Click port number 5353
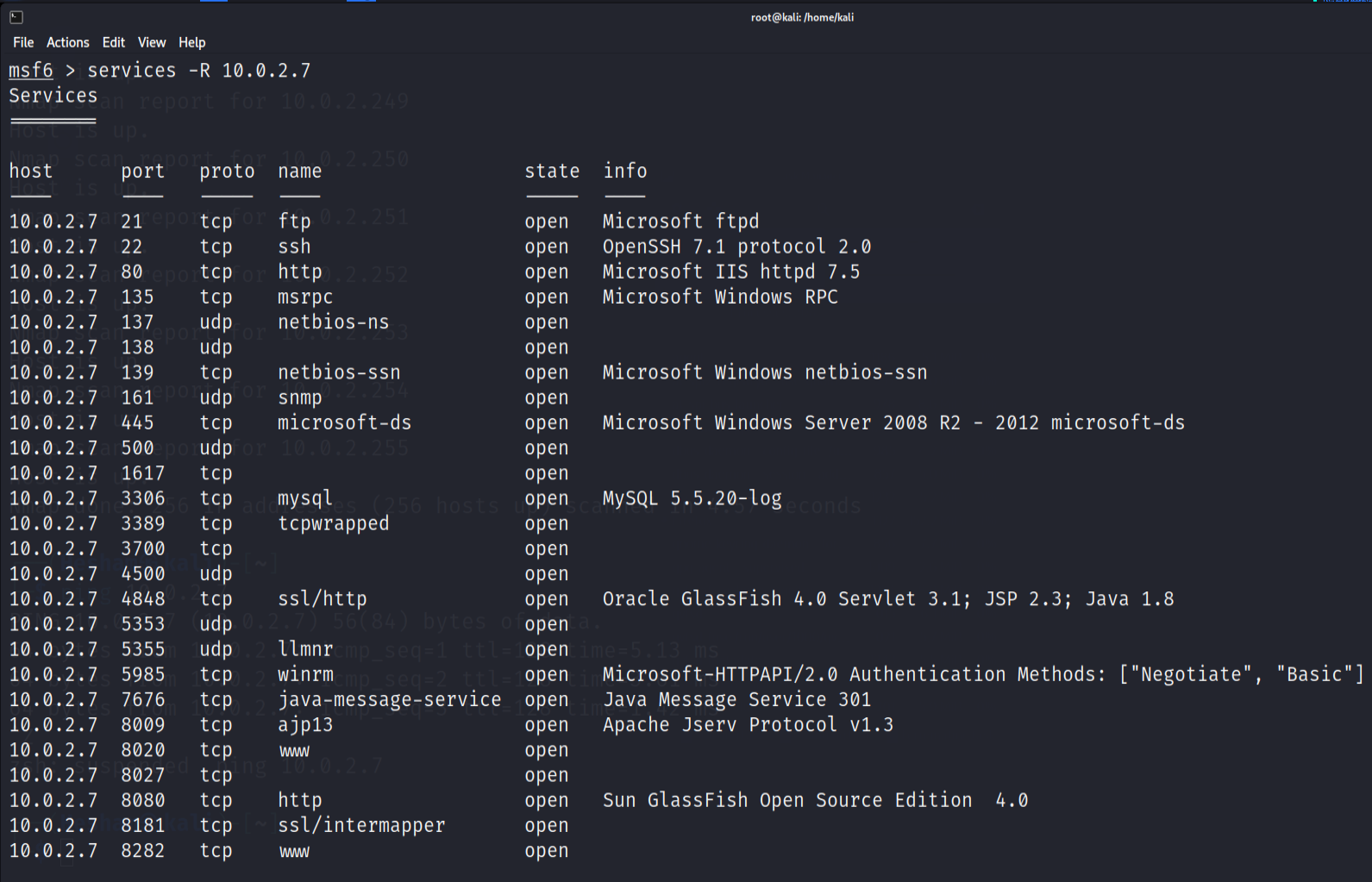 [143, 624]
